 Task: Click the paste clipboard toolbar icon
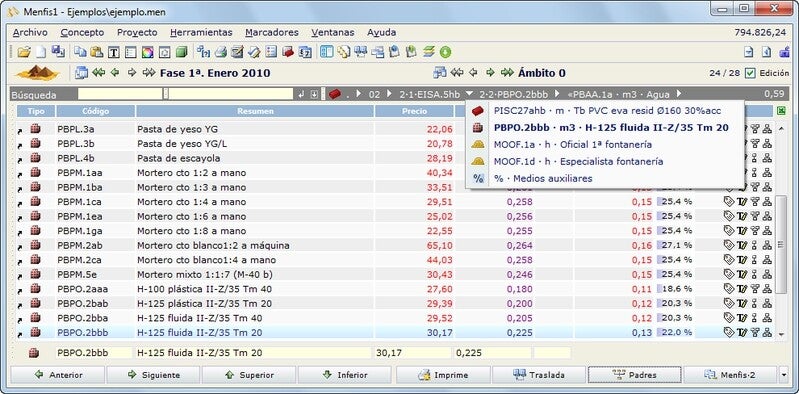click(96, 51)
